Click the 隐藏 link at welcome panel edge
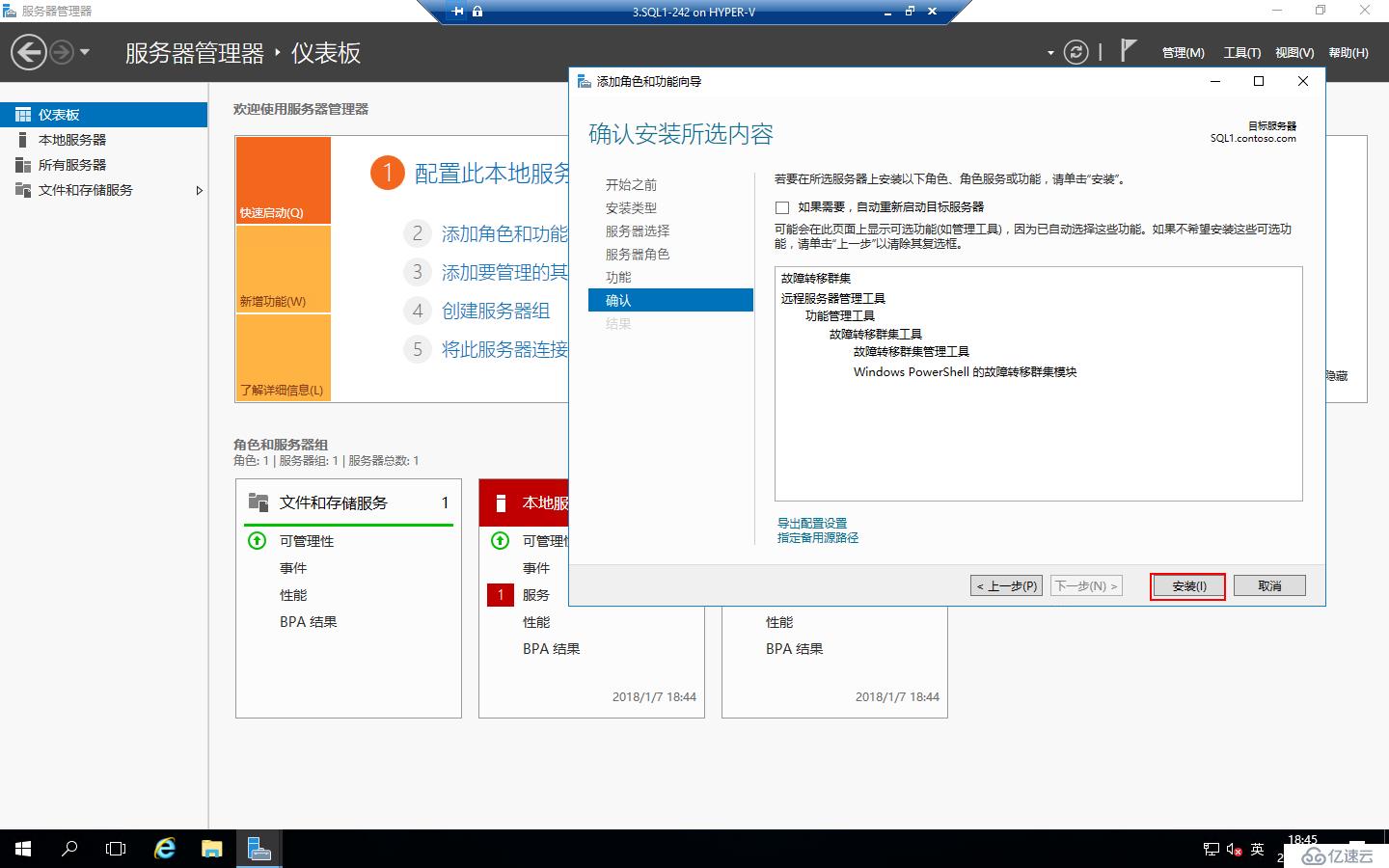Image resolution: width=1389 pixels, height=868 pixels. coord(1337,376)
